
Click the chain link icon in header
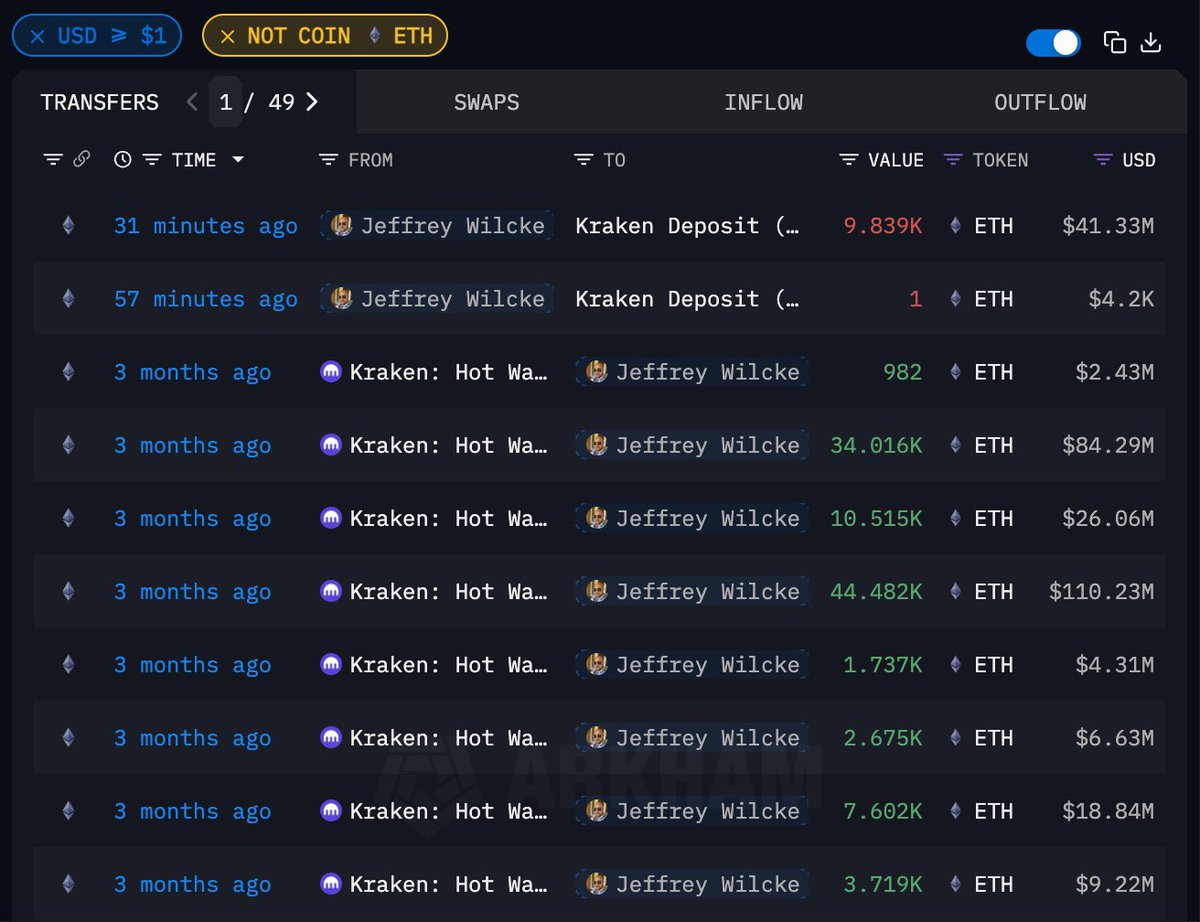tap(82, 160)
